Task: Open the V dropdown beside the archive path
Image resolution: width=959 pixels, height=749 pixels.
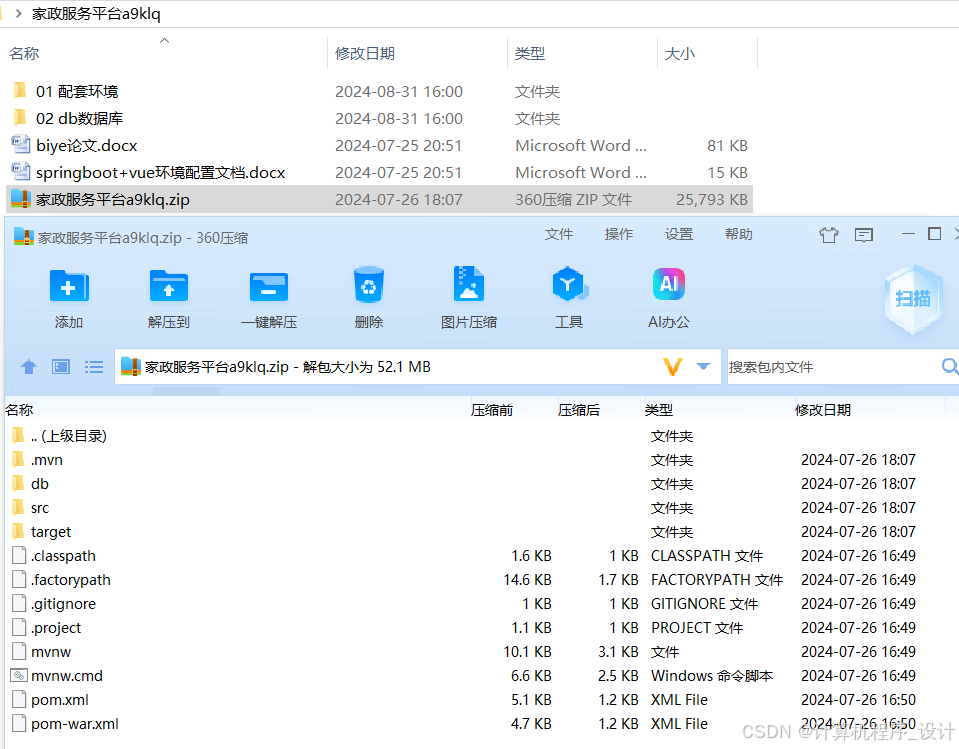Action: click(x=703, y=367)
